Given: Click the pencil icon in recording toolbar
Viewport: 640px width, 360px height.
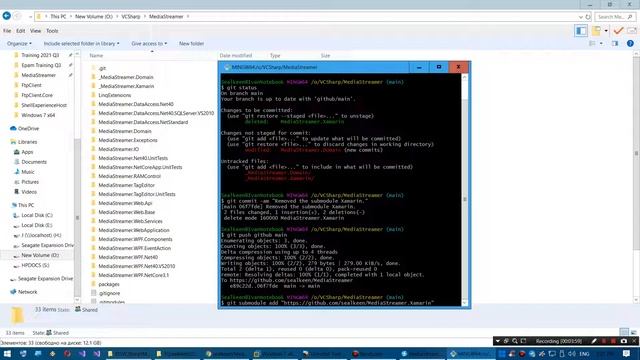Looking at the screenshot, I should 594,341.
